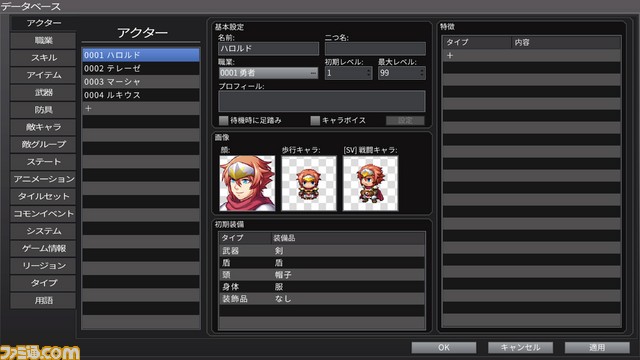Open the ゲーム情報 tab
The image size is (640, 360).
point(43,249)
